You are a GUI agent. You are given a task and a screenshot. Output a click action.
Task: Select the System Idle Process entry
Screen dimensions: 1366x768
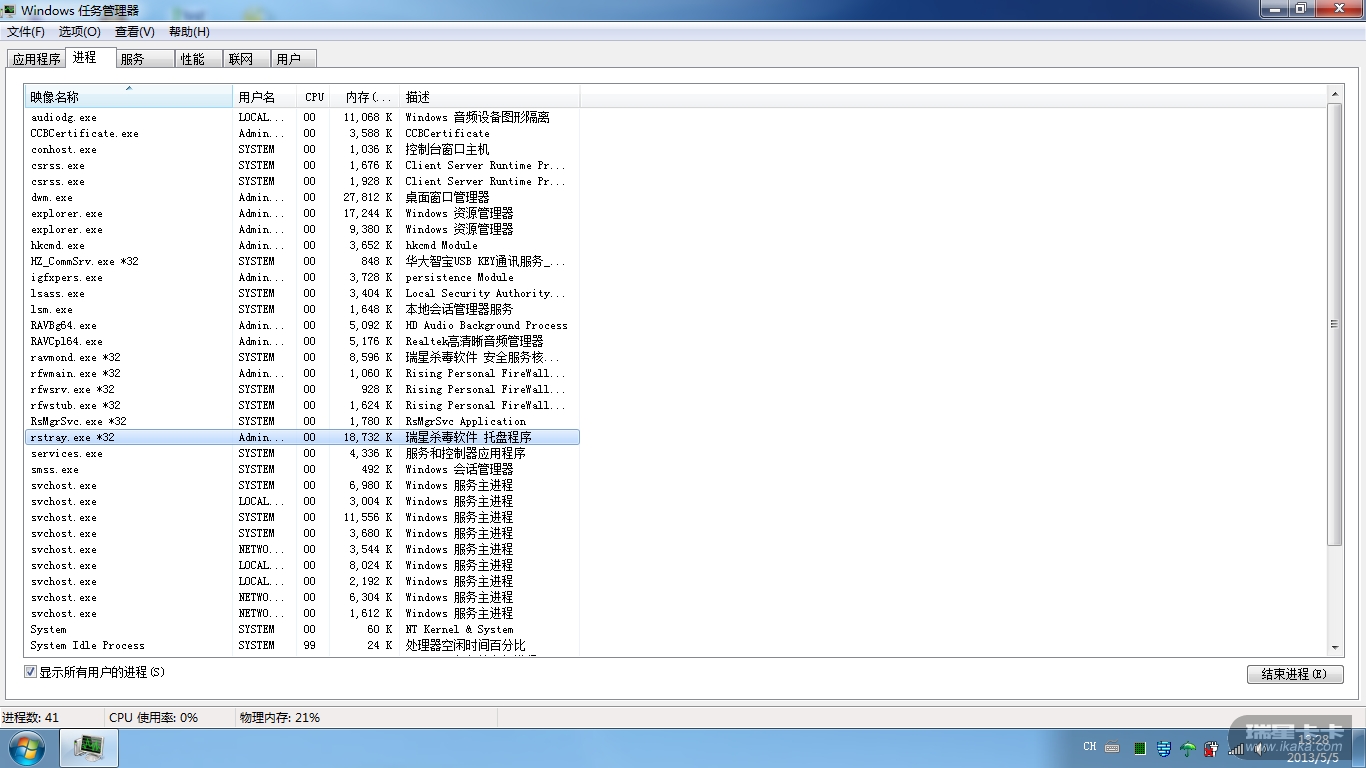(302, 645)
